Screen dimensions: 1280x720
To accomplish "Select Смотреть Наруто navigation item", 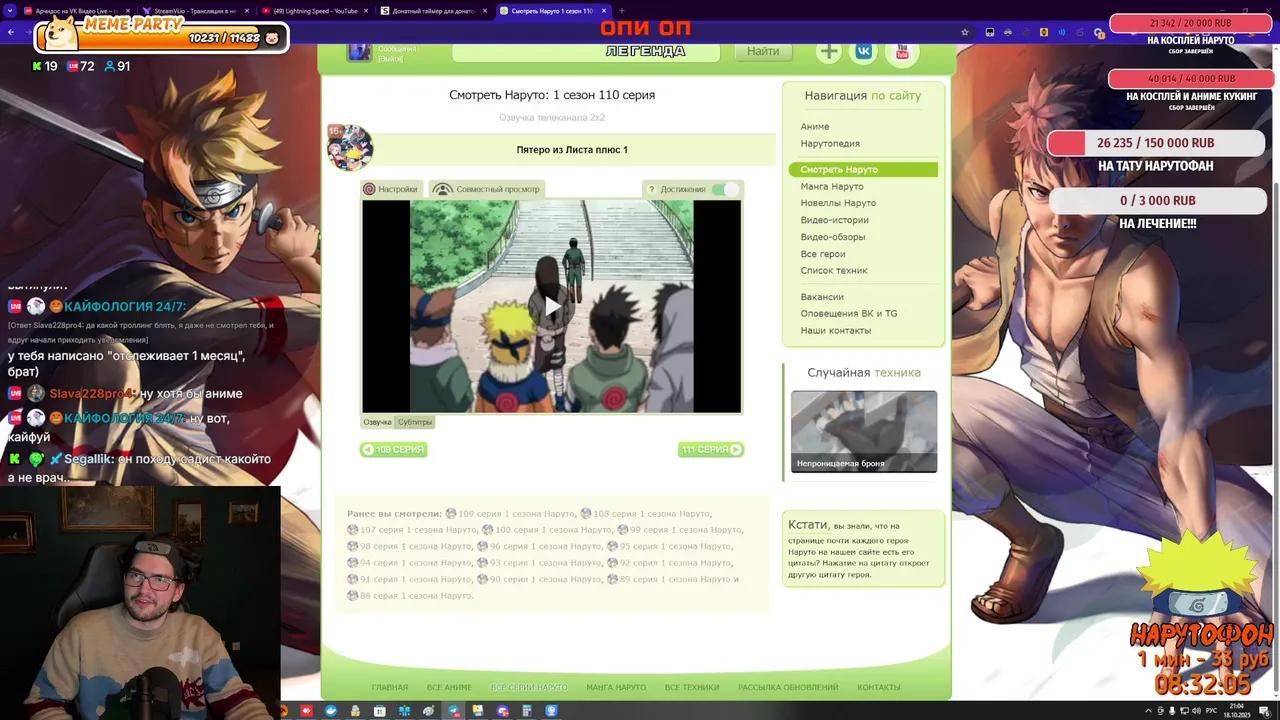I will [x=863, y=170].
